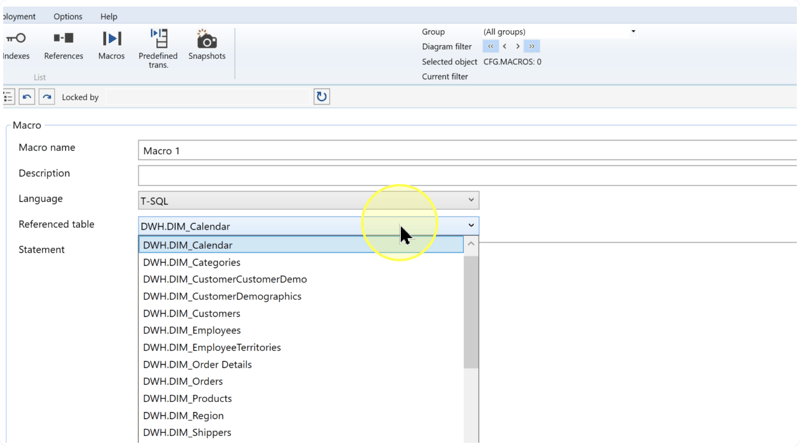
Task: Jump to last diagram filter
Action: [x=532, y=46]
